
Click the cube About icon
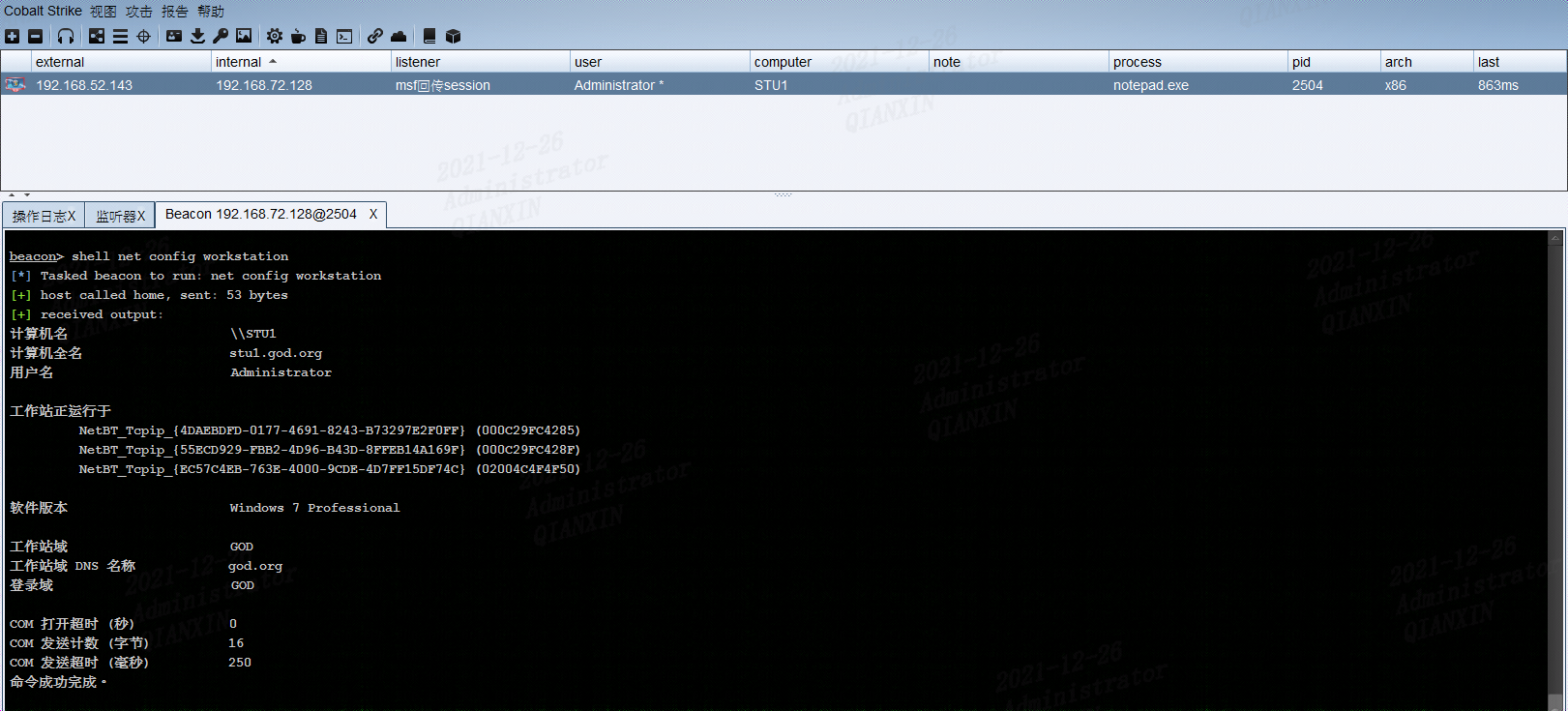453,36
